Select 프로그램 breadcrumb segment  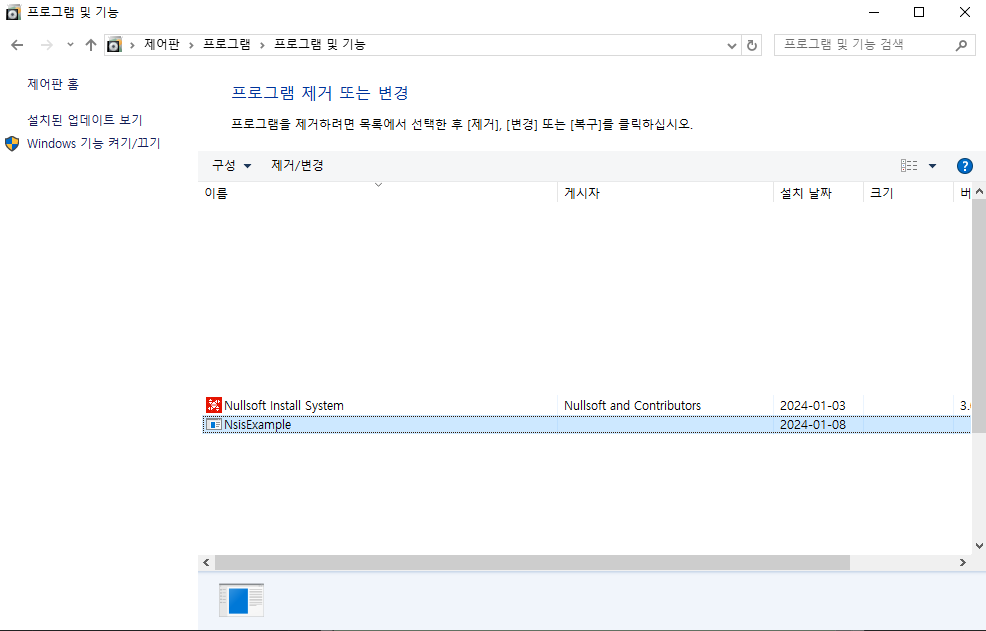click(x=226, y=45)
